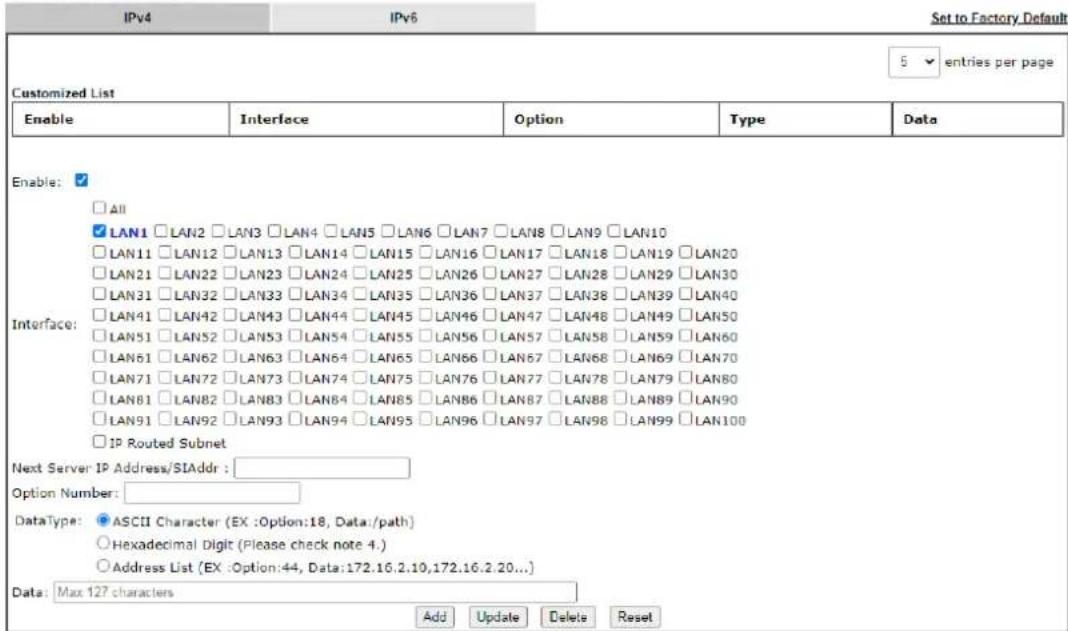This screenshot has height=631, width=1068.
Task: Check the LAN25 checkbox
Action: [x=360, y=273]
